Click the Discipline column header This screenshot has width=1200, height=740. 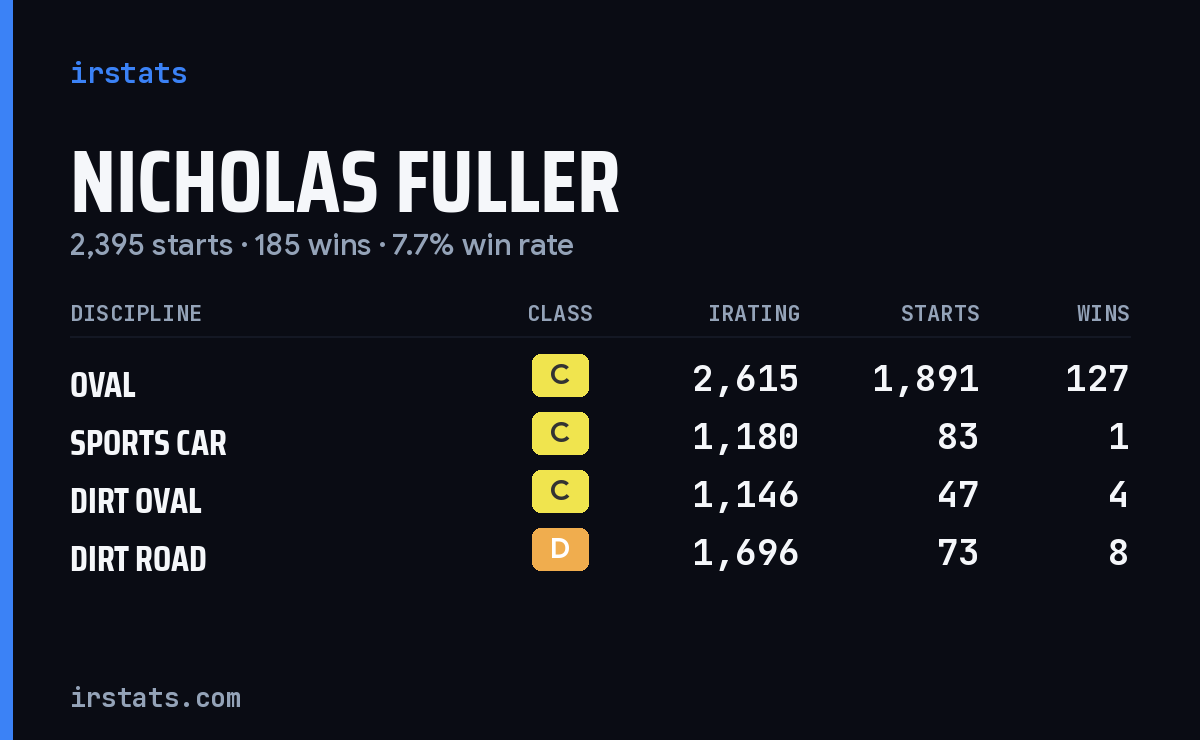pyautogui.click(x=136, y=314)
